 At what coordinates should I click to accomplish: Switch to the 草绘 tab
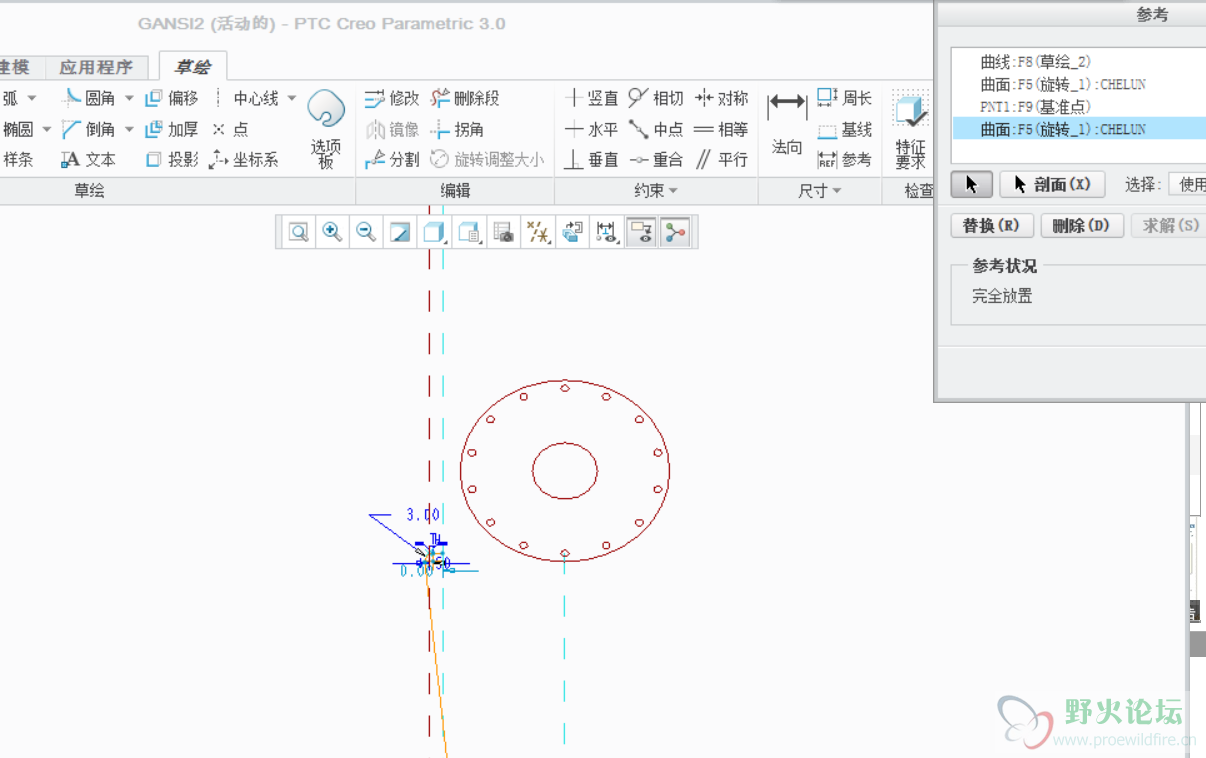(192, 67)
